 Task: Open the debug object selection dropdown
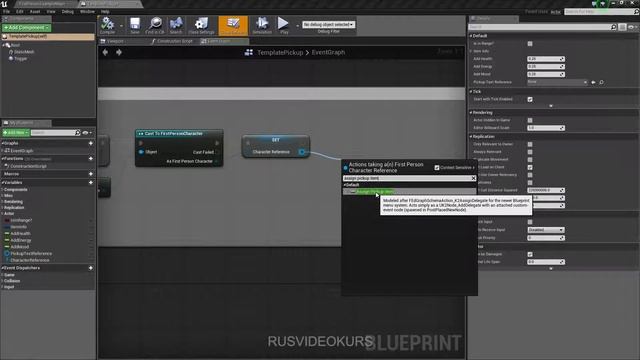328,24
